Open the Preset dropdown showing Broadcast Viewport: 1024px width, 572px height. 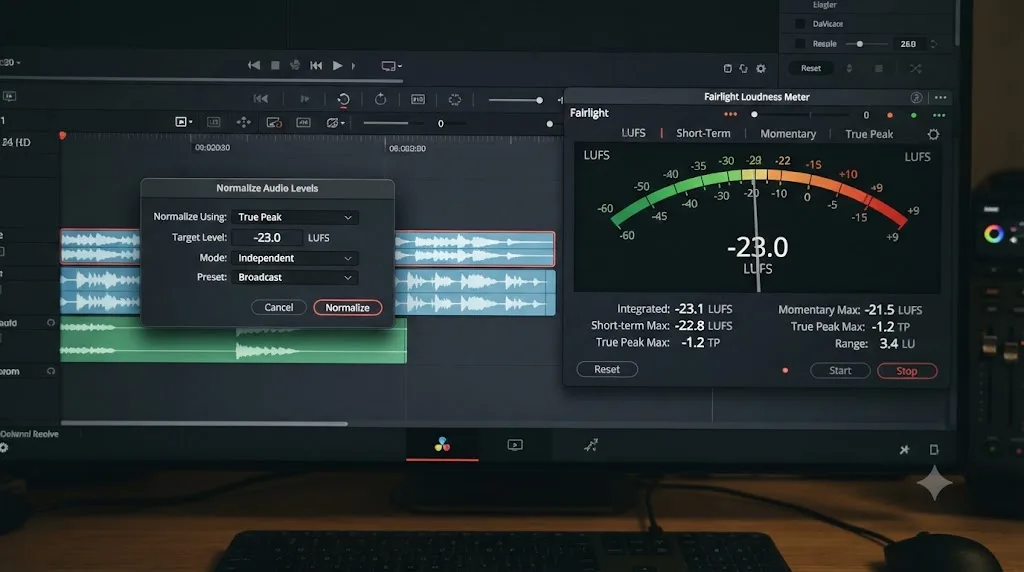pyautogui.click(x=295, y=278)
